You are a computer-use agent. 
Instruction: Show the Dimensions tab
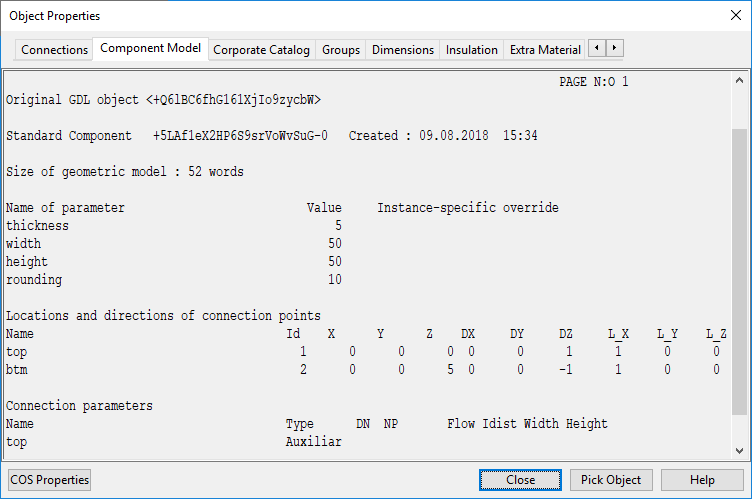tap(403, 49)
